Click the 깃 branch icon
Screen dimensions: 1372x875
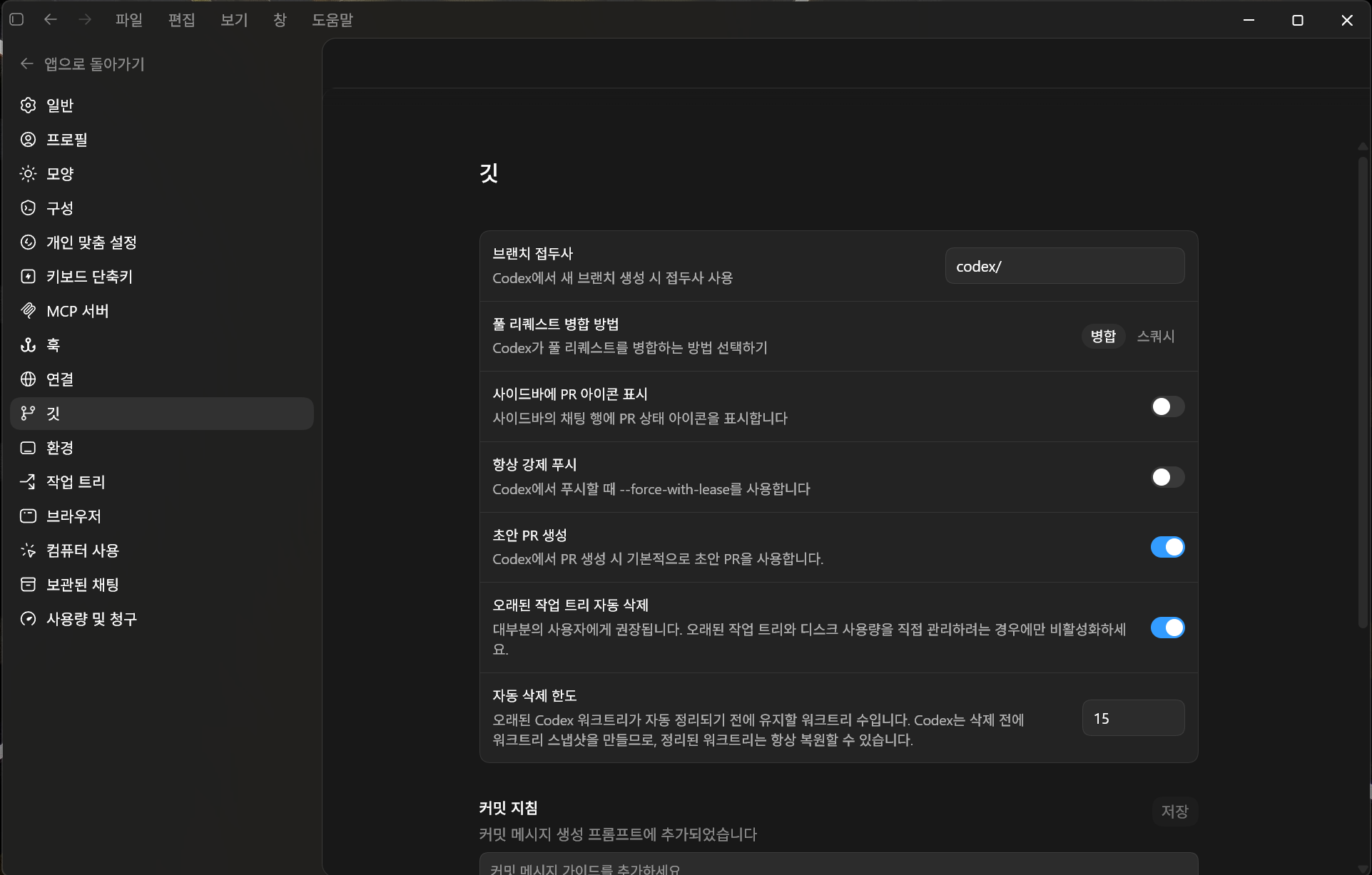coord(28,414)
